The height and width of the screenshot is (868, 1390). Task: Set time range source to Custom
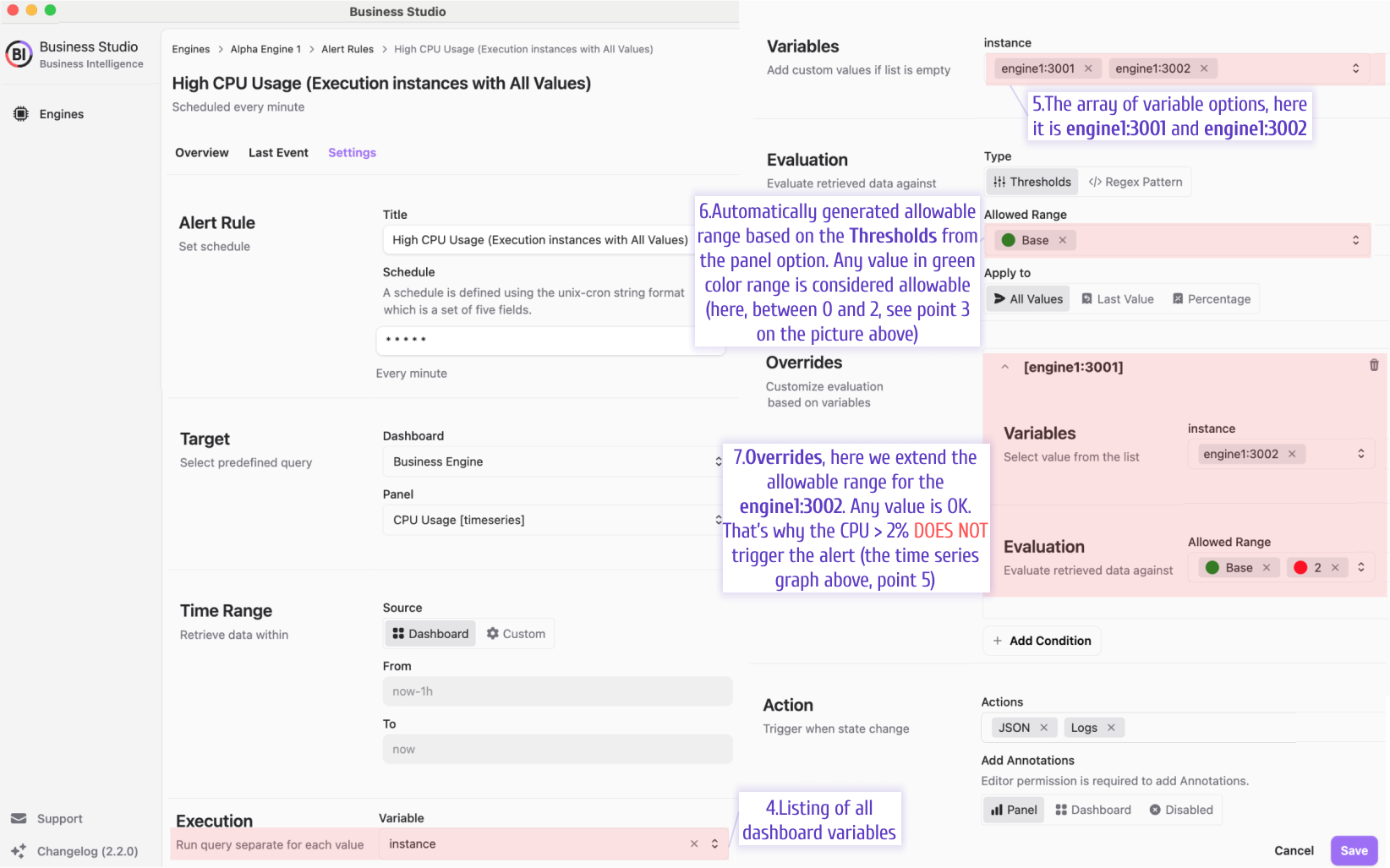[515, 634]
